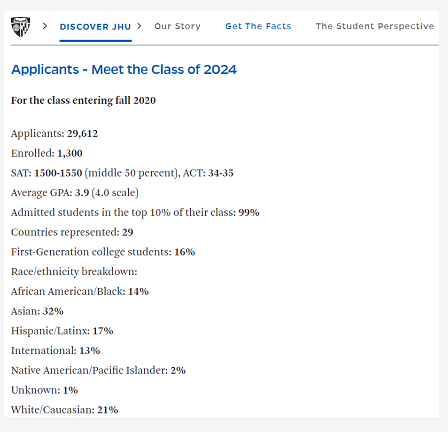Image resolution: width=448 pixels, height=432 pixels.
Task: Click the White/Caucasian: 21% entry
Action: pos(65,410)
